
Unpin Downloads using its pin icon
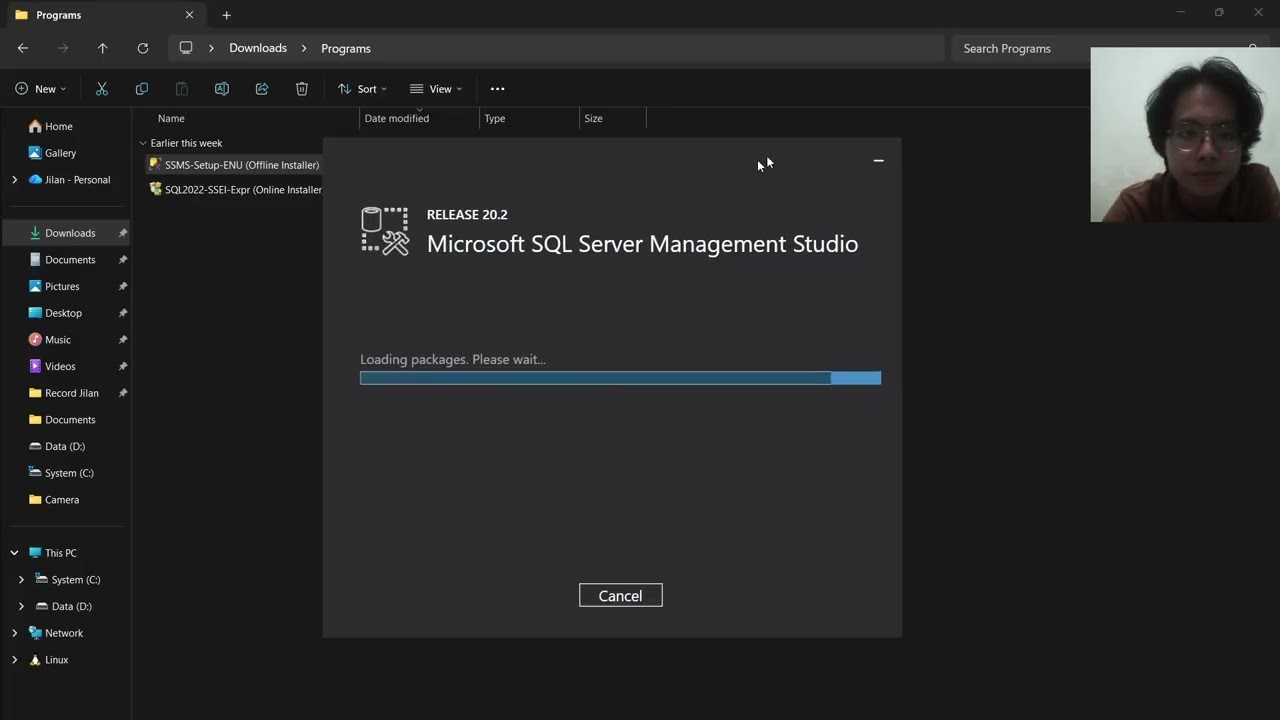pyautogui.click(x=123, y=233)
